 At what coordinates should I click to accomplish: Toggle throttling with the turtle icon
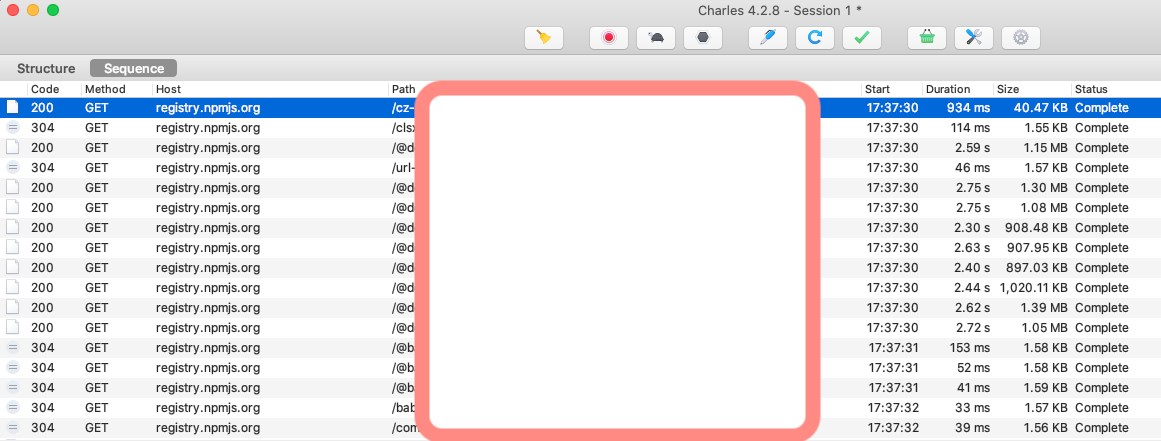(656, 38)
